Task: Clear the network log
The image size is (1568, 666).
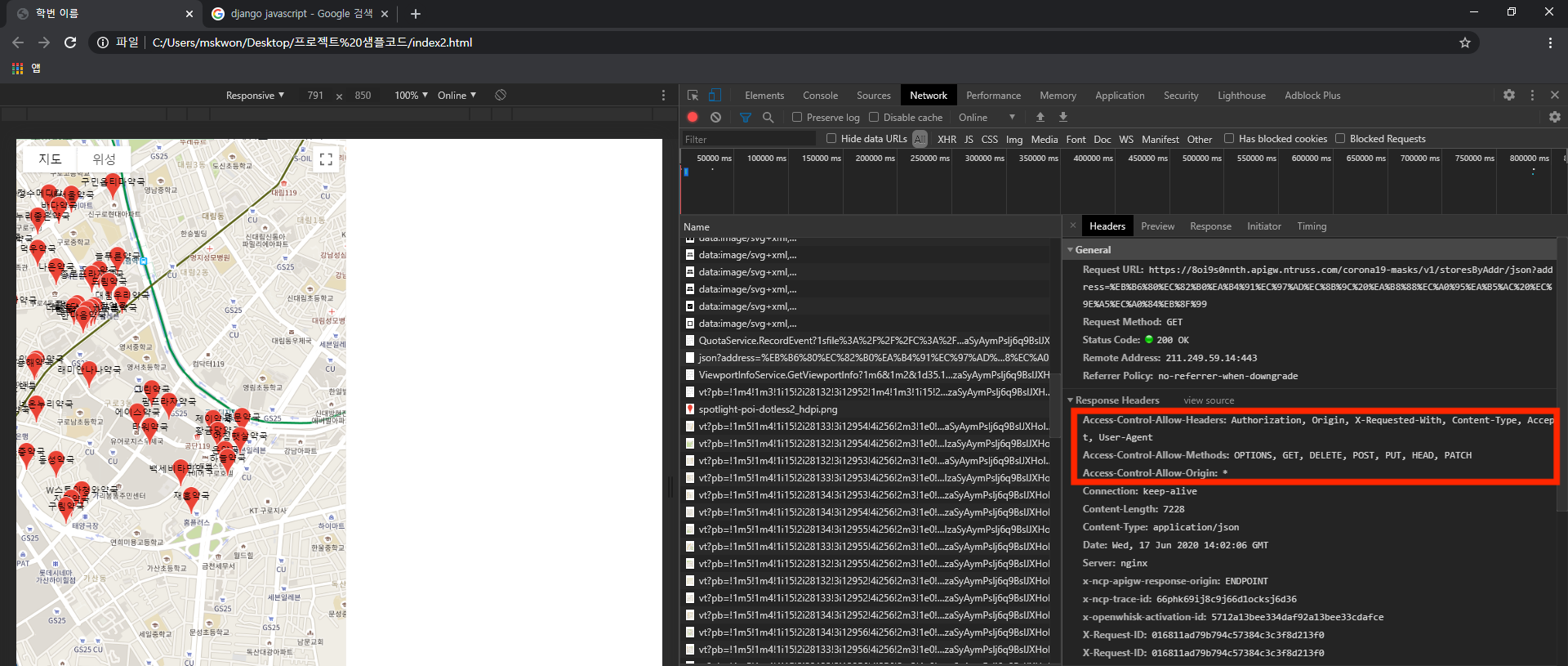Action: (715, 117)
